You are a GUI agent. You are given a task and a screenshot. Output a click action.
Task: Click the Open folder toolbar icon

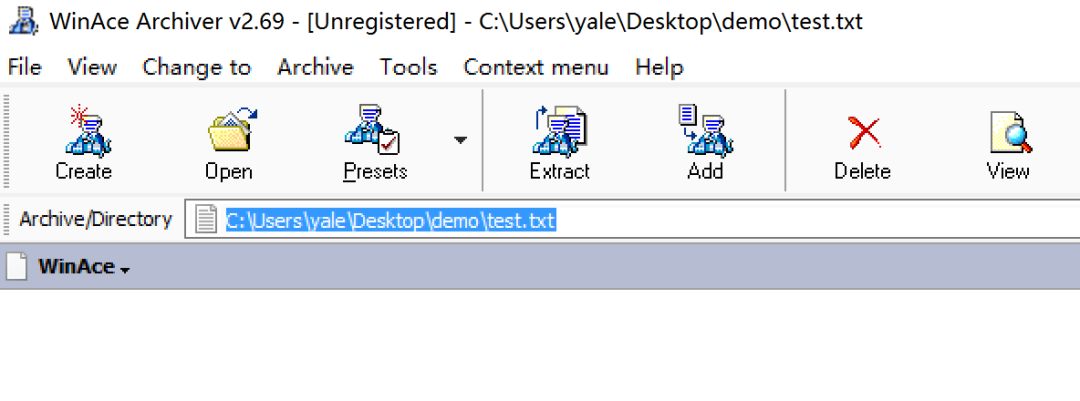(x=232, y=130)
